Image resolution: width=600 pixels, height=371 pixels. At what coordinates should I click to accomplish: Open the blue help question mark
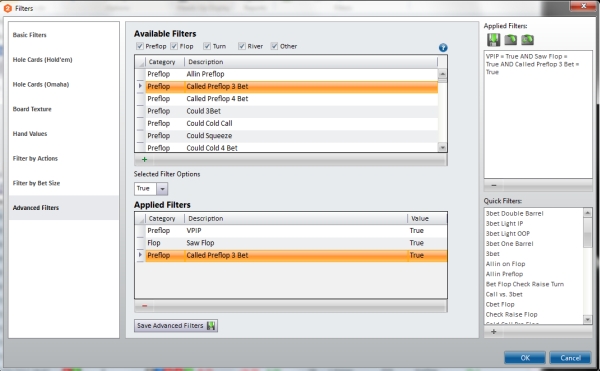[443, 48]
